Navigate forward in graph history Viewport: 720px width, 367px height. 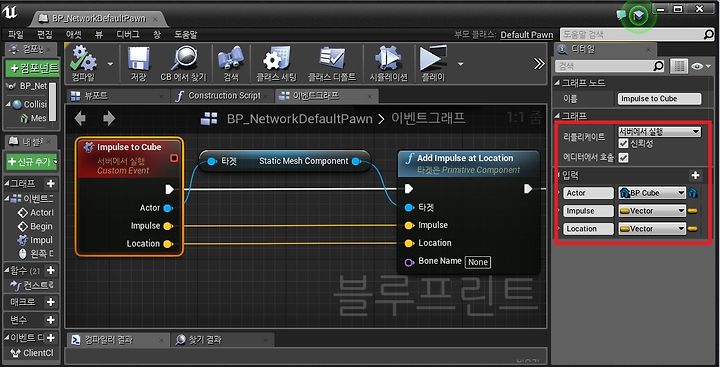tap(109, 119)
